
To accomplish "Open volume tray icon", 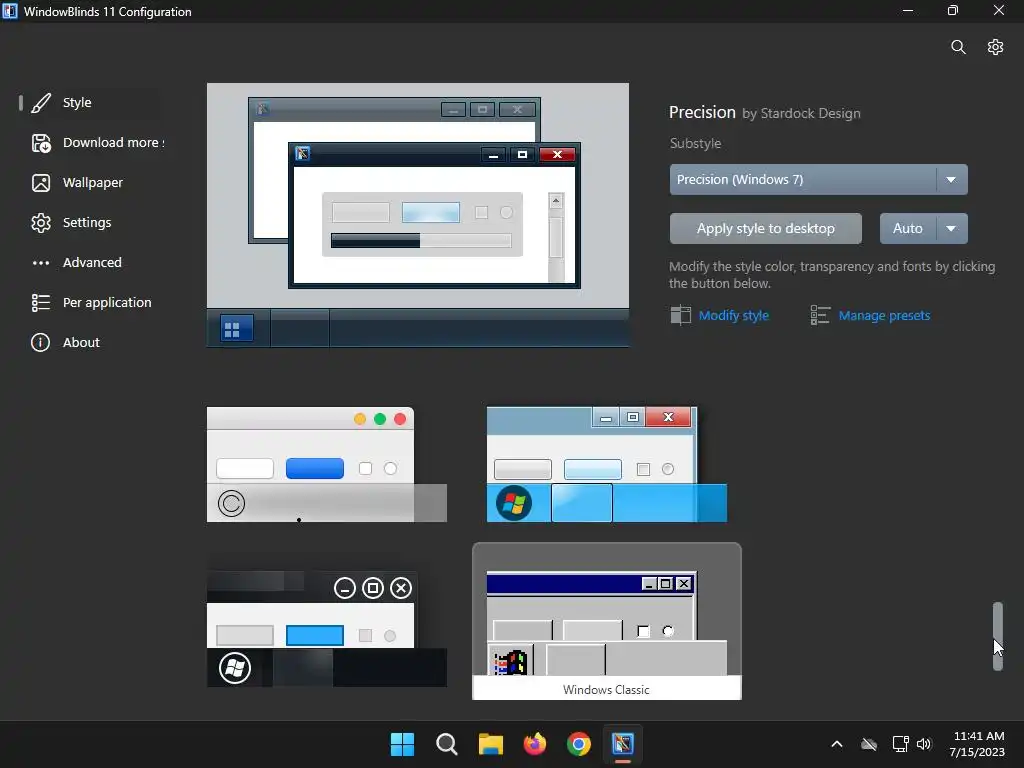I will pyautogui.click(x=923, y=744).
